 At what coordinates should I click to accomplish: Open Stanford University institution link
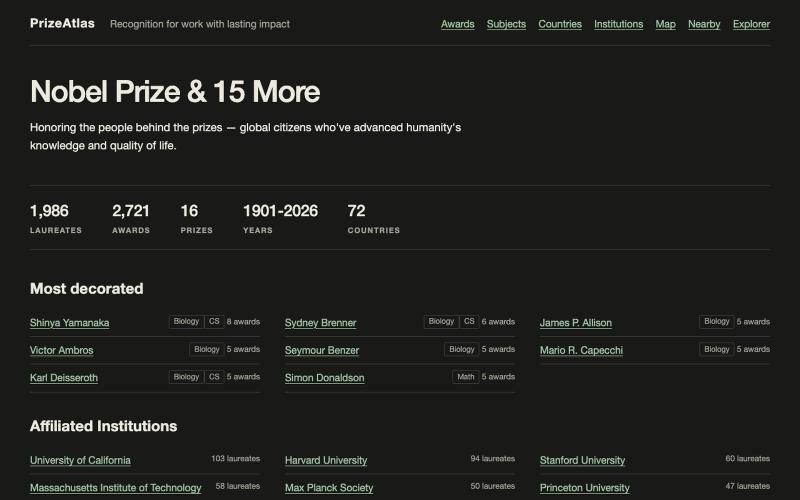[x=582, y=460]
